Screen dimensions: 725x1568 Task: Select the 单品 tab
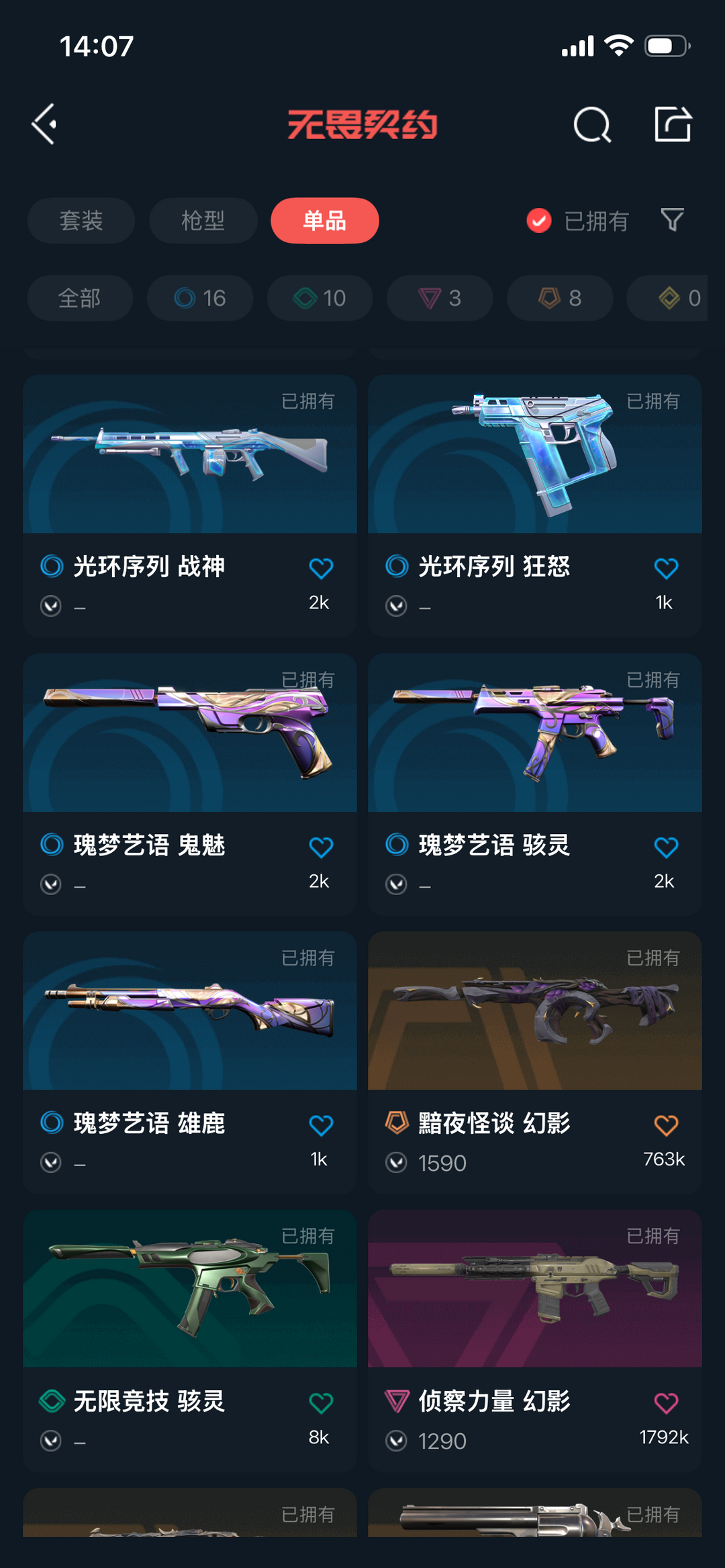pyautogui.click(x=325, y=221)
